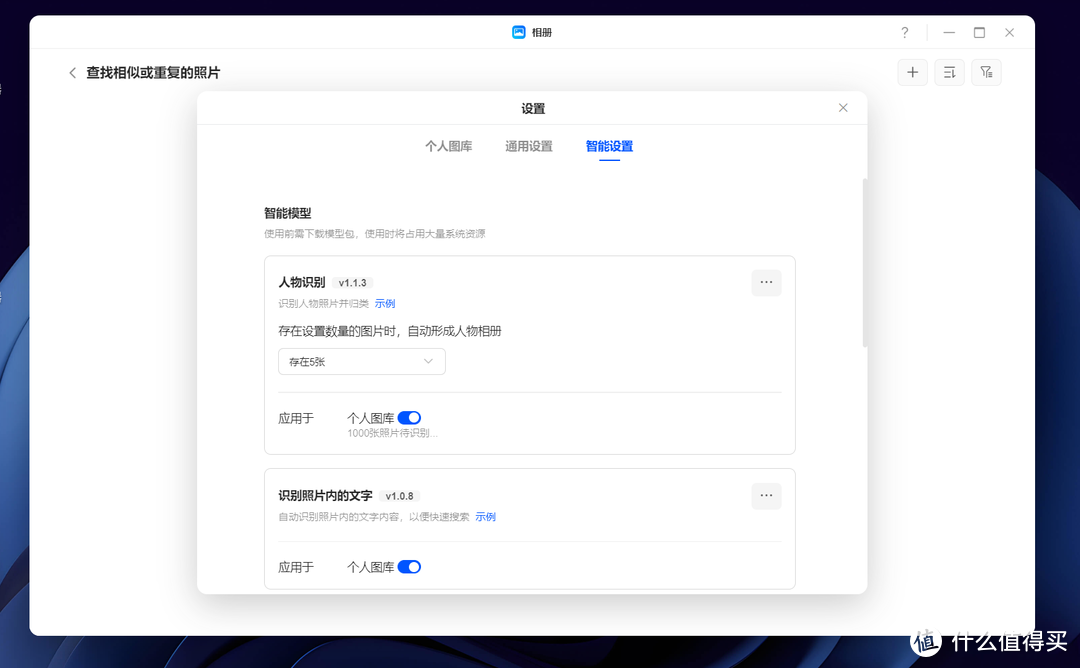Viewport: 1080px width, 668px height.
Task: Click the 相册 app icon in the title bar
Action: point(517,31)
